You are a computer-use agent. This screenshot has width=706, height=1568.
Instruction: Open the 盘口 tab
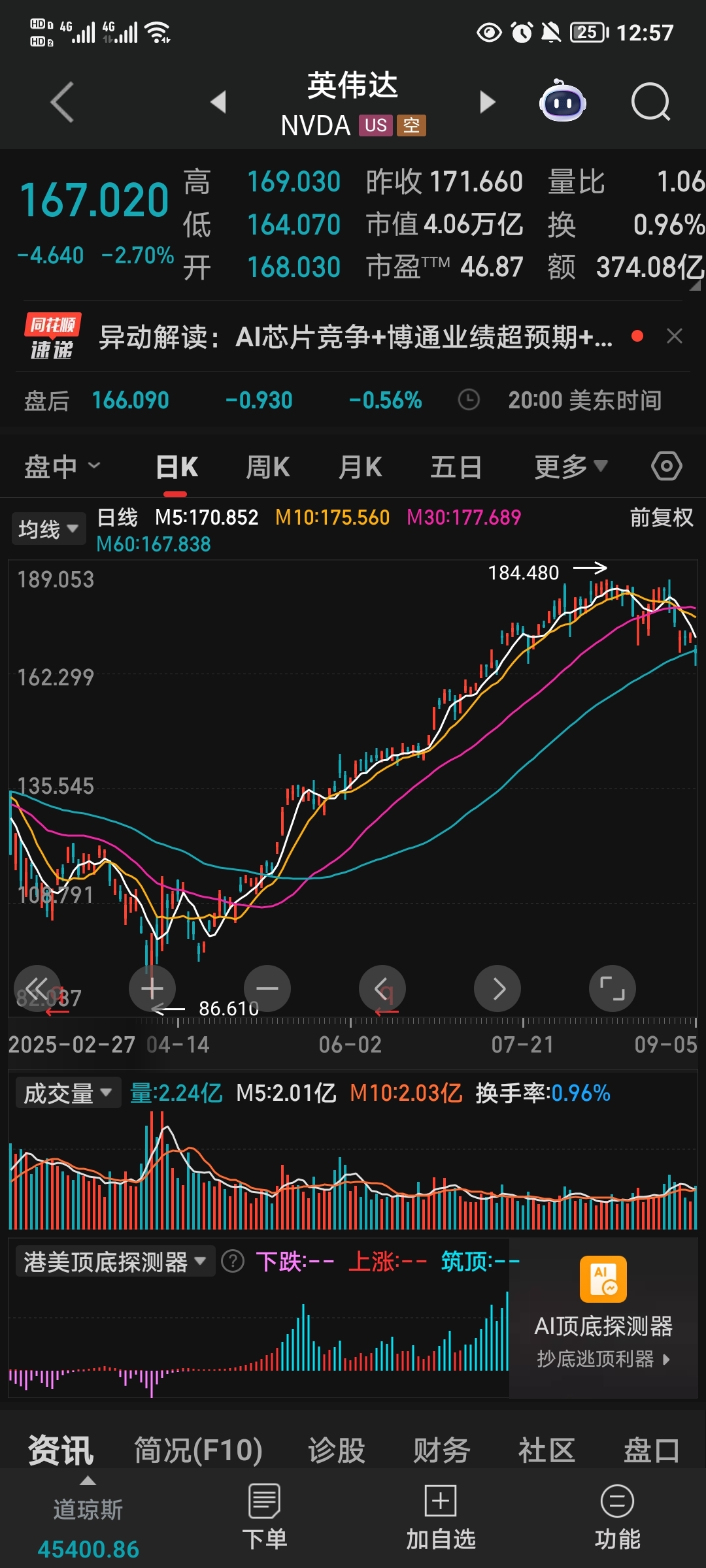[651, 1450]
